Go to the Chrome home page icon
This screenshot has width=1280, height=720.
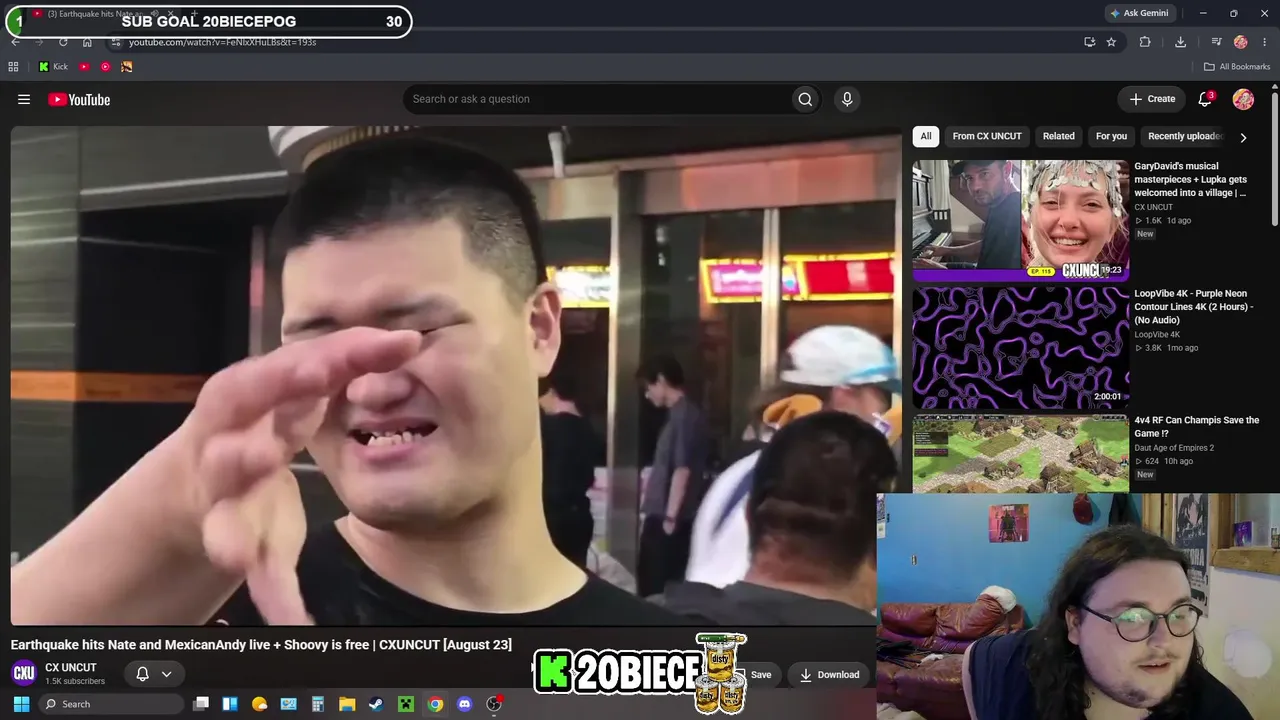pyautogui.click(x=87, y=42)
